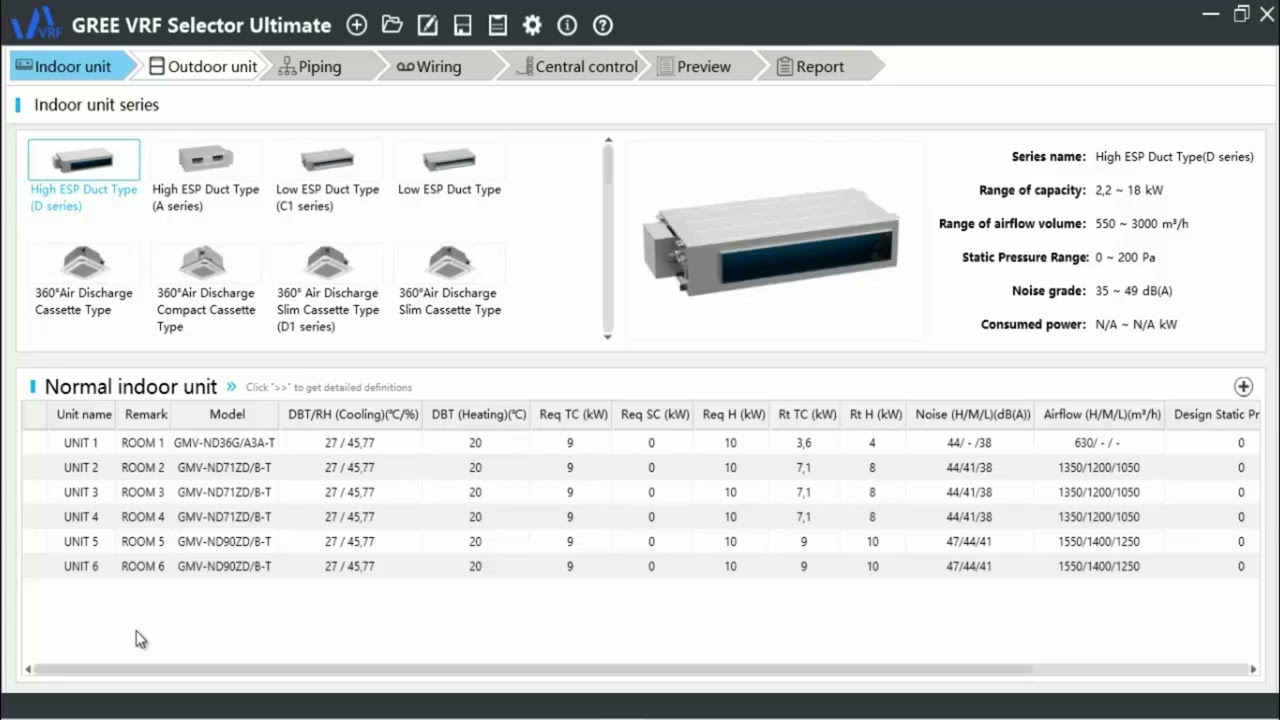The height and width of the screenshot is (720, 1280).
Task: Open help with the question mark icon
Action: click(x=602, y=25)
